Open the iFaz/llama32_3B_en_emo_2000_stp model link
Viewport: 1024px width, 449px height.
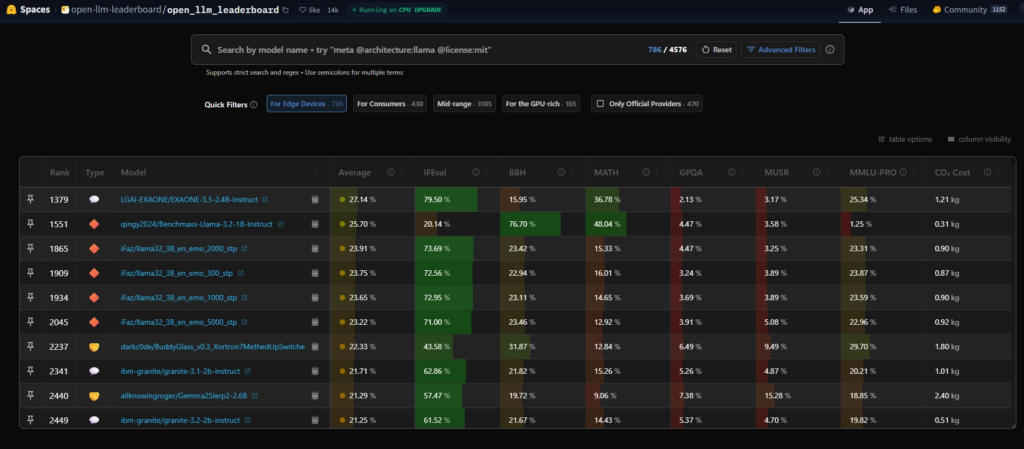coord(179,249)
